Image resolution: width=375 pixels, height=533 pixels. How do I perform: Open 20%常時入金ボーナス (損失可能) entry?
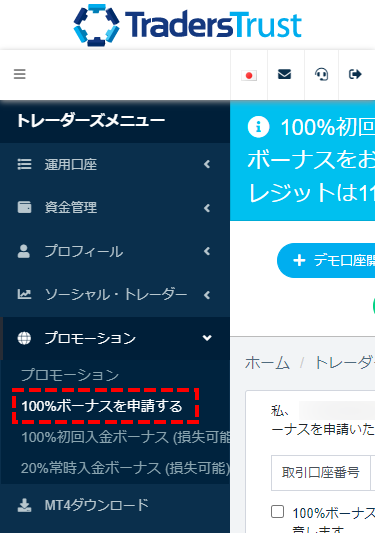click(x=125, y=468)
